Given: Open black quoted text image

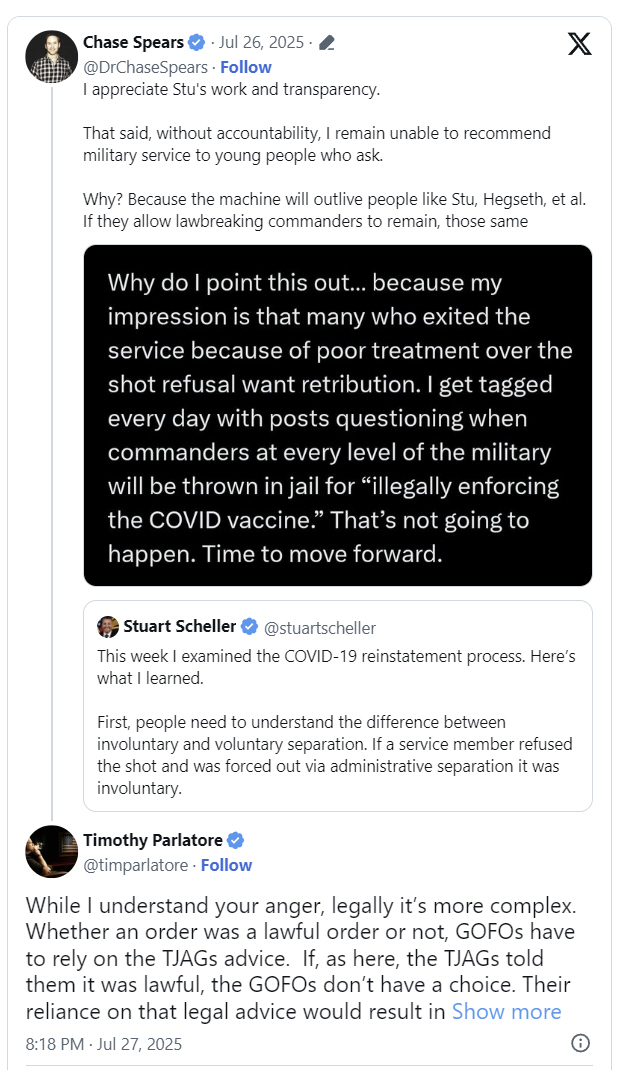Looking at the screenshot, I should point(338,416).
